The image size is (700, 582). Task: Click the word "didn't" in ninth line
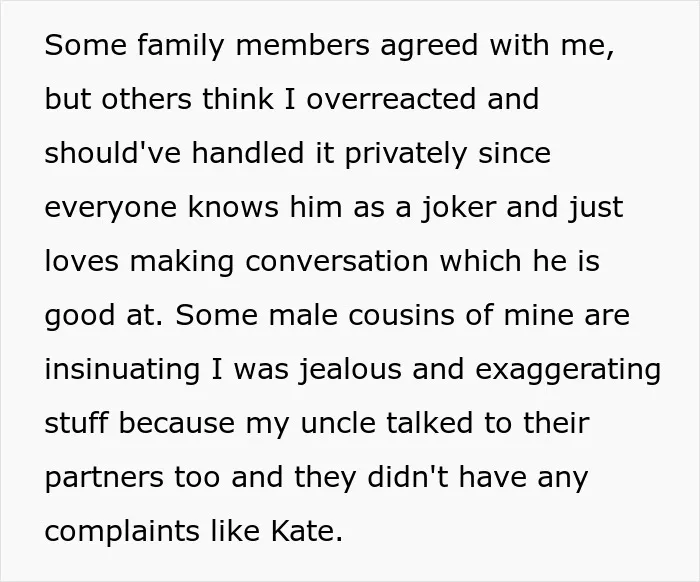coord(408,476)
